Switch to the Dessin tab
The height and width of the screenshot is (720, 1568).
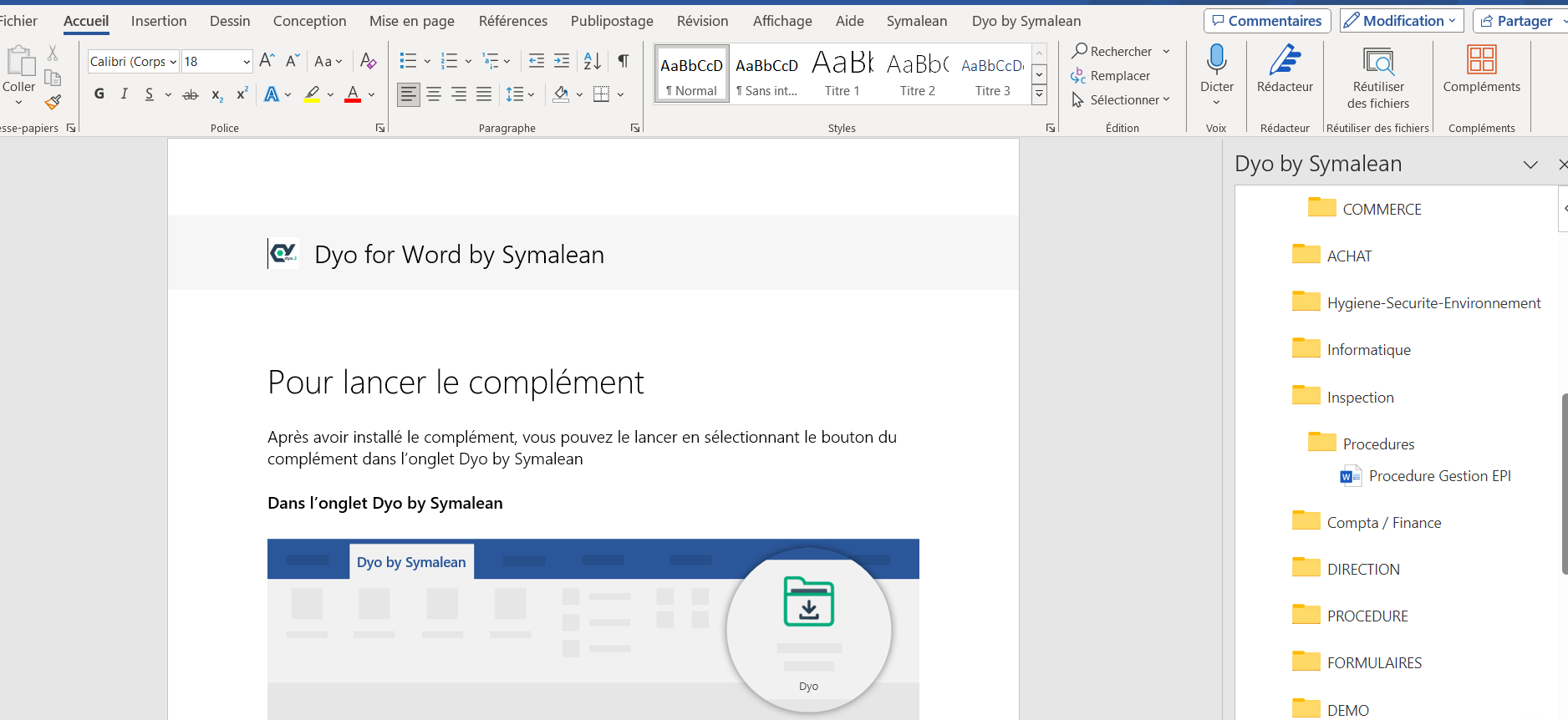tap(230, 21)
